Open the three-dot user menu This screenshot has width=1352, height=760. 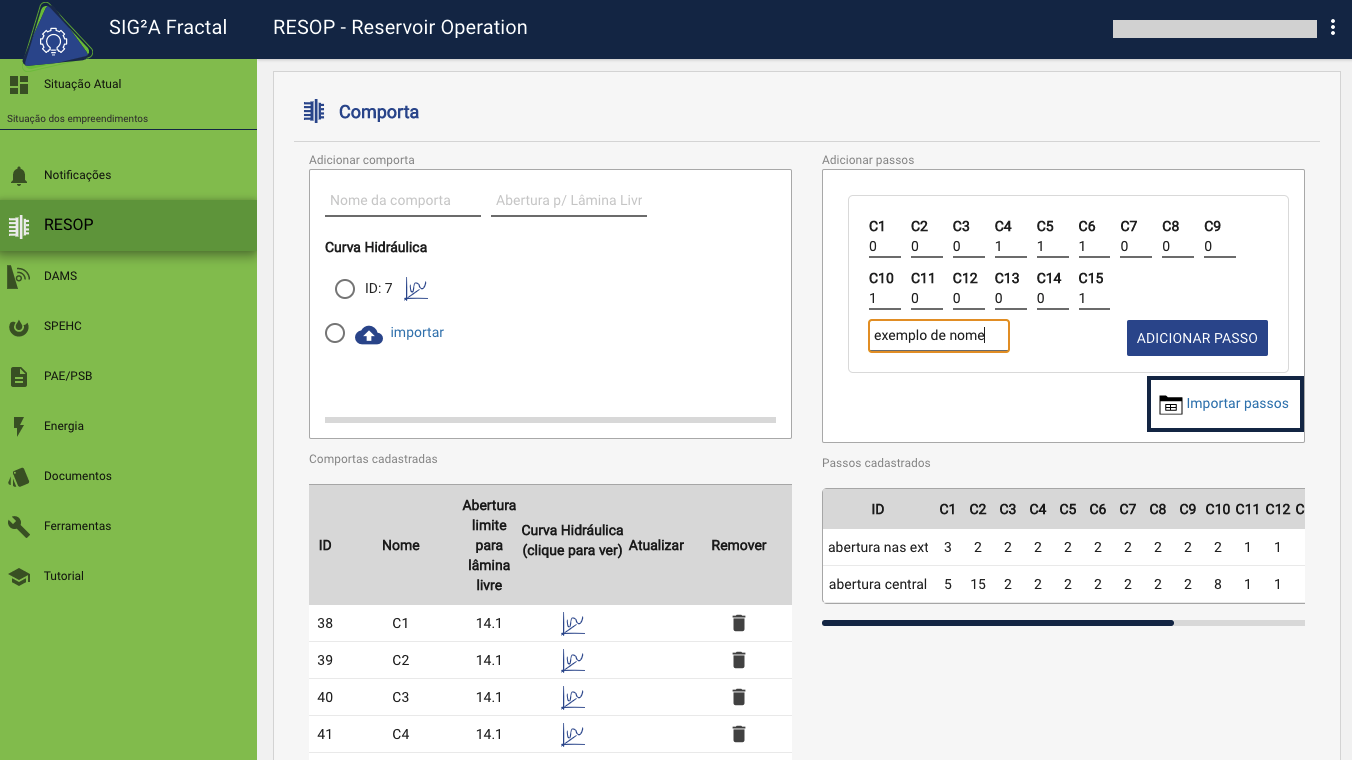(1332, 28)
